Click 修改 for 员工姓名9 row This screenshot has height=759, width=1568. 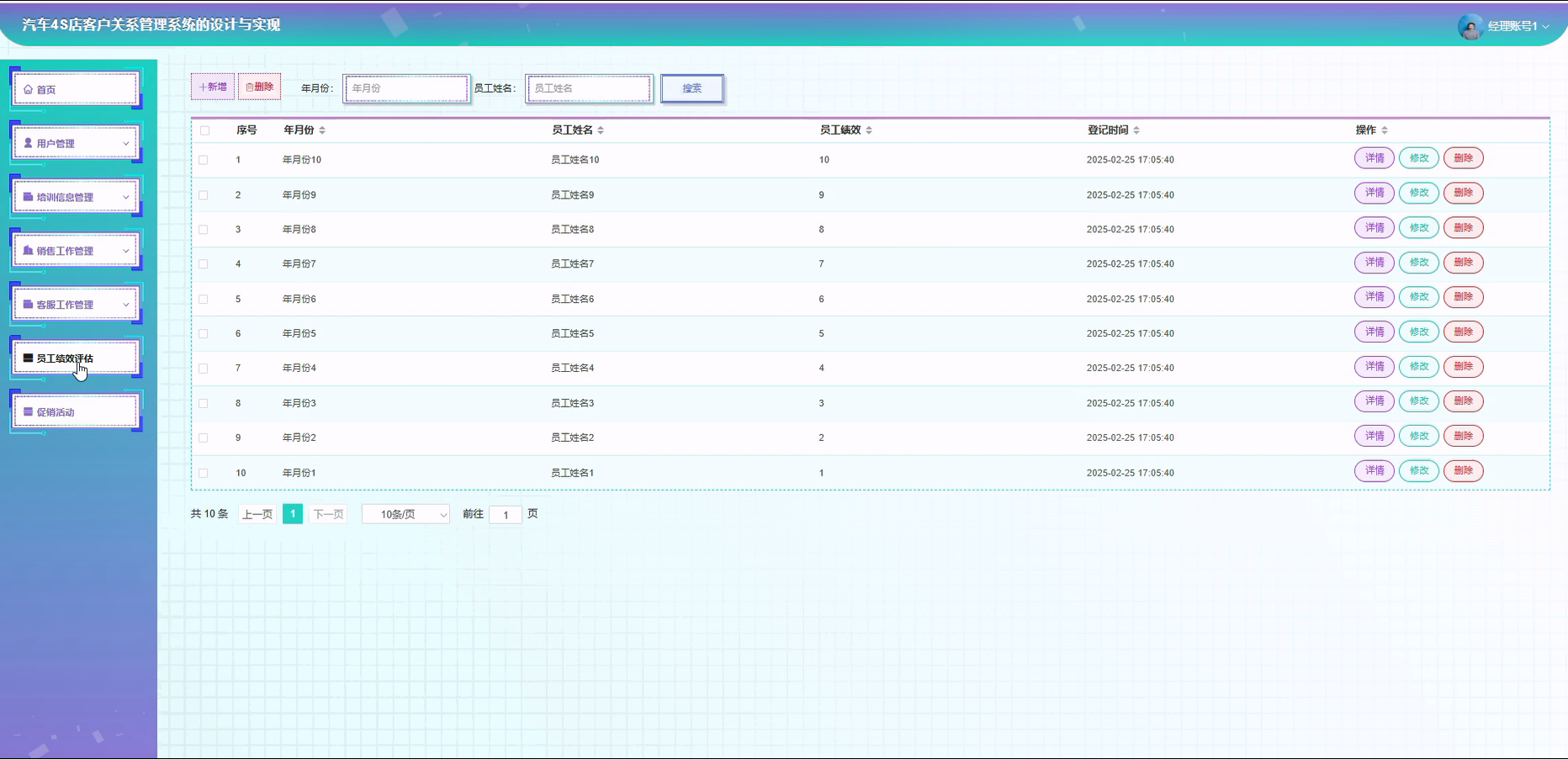[1419, 193]
